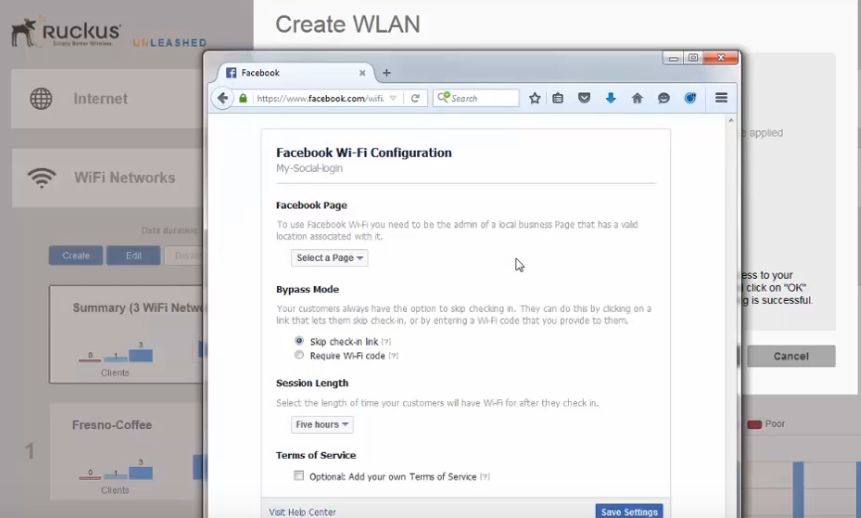
Task: Open the Select a Page dropdown
Action: coord(329,258)
